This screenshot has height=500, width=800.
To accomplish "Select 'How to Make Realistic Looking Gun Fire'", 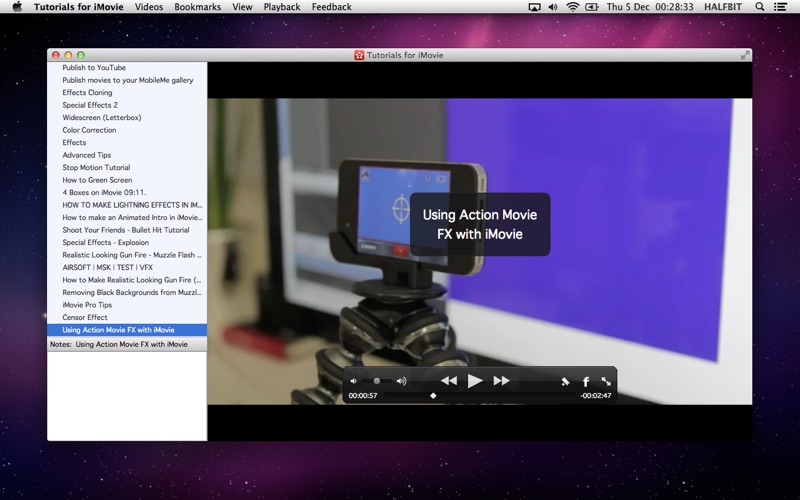I will coord(127,280).
